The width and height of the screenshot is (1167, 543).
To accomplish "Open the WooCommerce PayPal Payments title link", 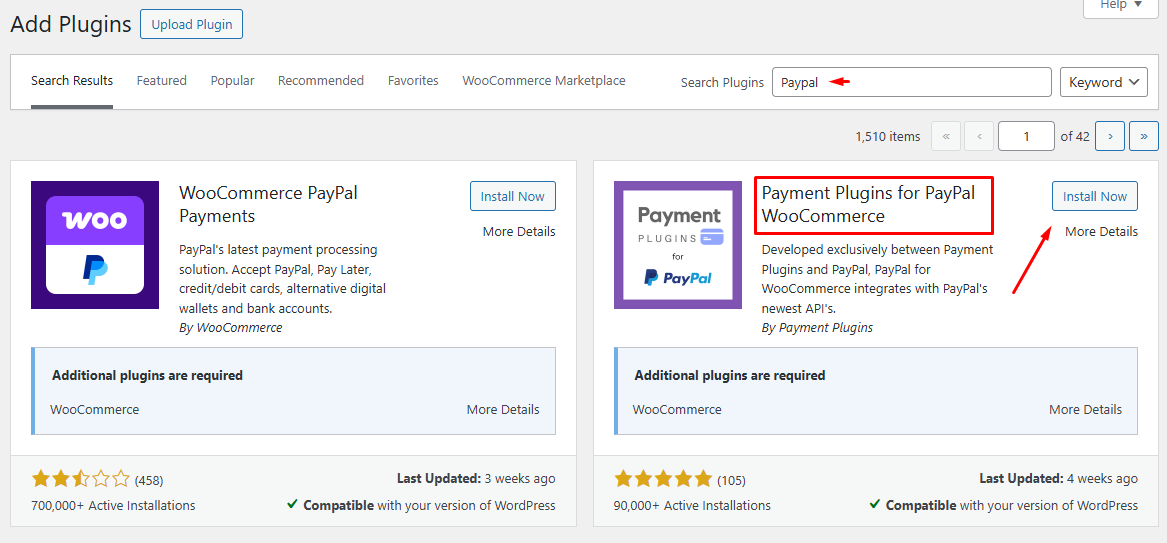I will (x=269, y=205).
